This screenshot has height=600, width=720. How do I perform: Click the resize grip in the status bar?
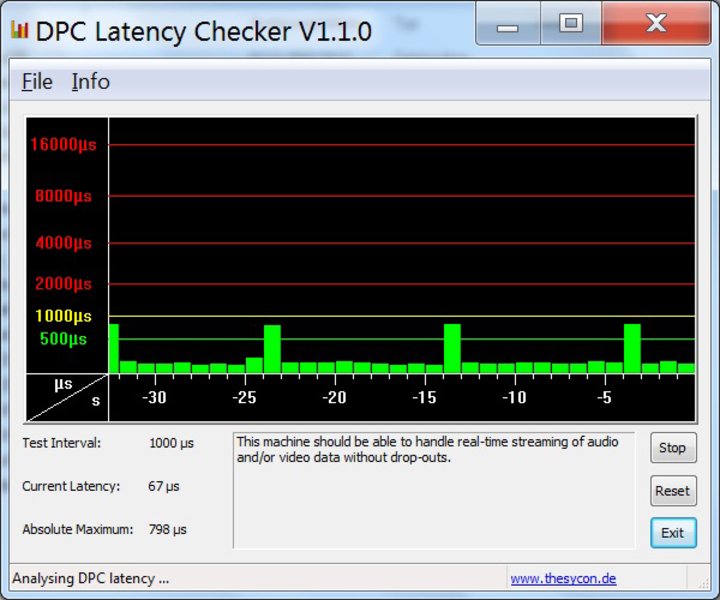[x=703, y=583]
